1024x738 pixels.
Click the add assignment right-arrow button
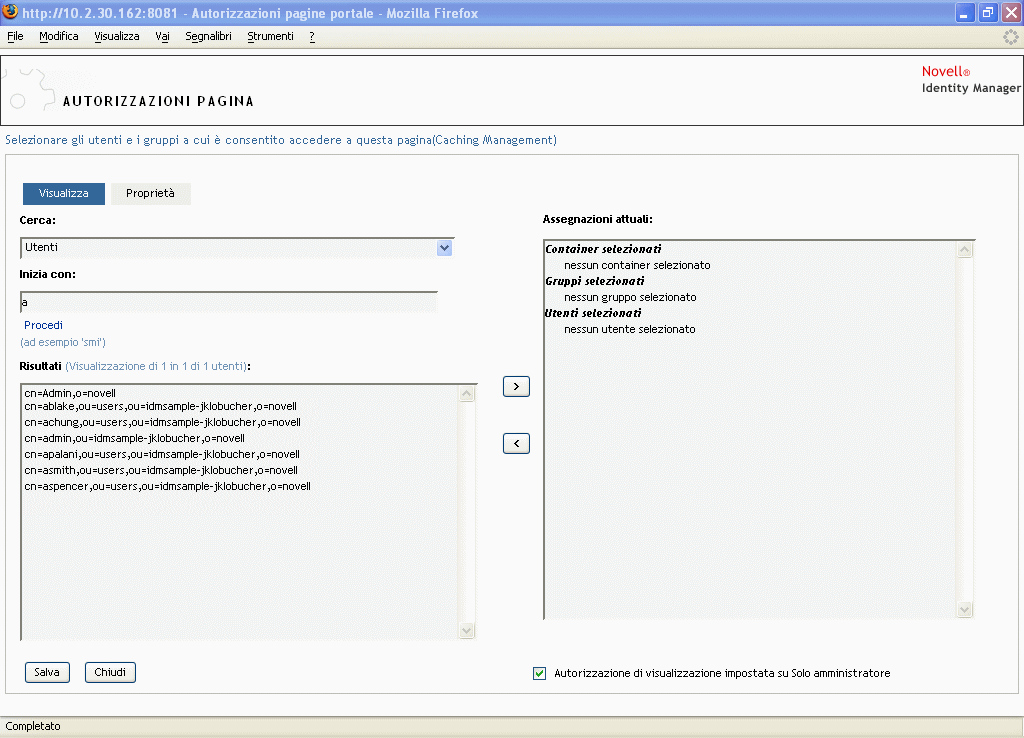[516, 387]
